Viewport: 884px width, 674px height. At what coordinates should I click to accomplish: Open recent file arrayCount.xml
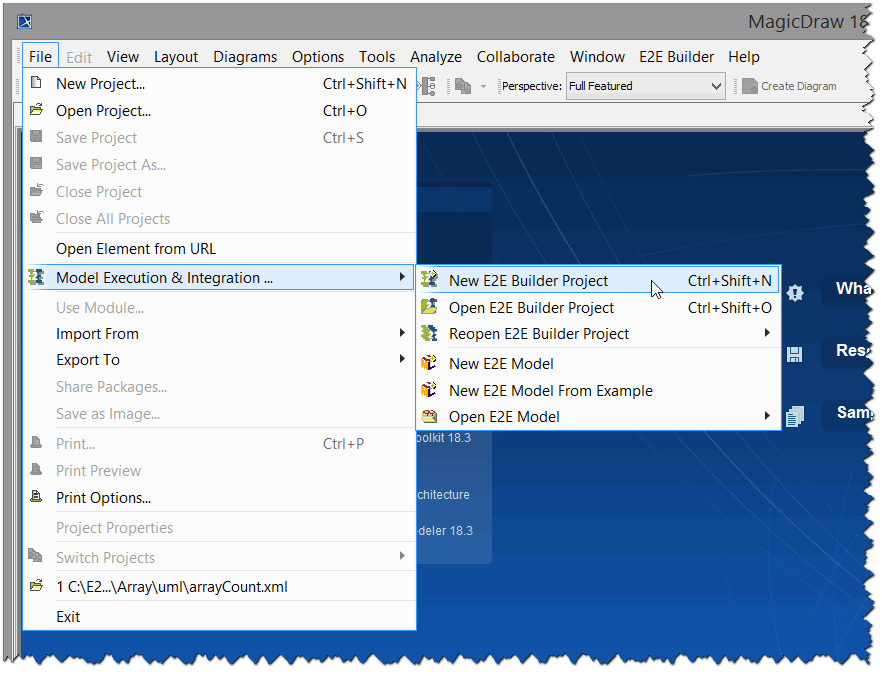(x=172, y=588)
